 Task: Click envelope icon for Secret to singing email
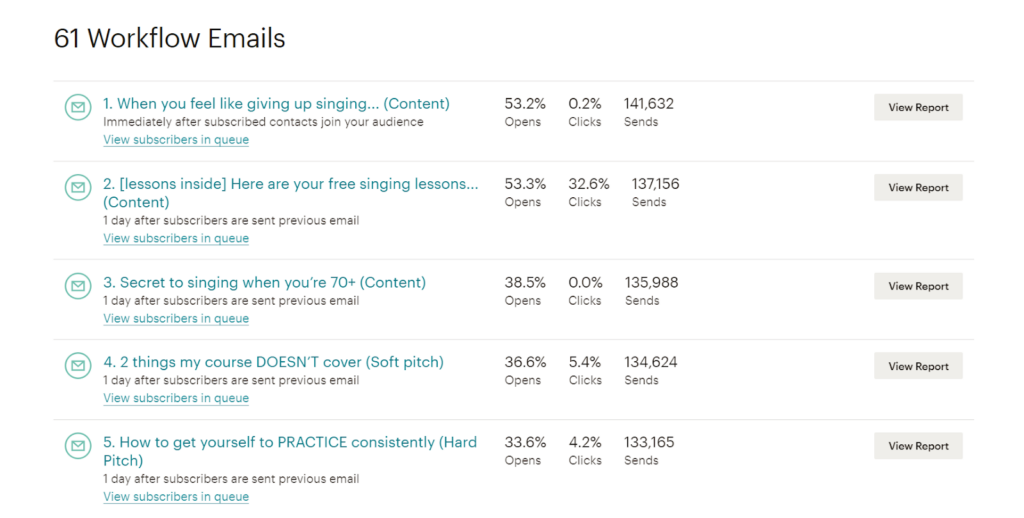78,286
